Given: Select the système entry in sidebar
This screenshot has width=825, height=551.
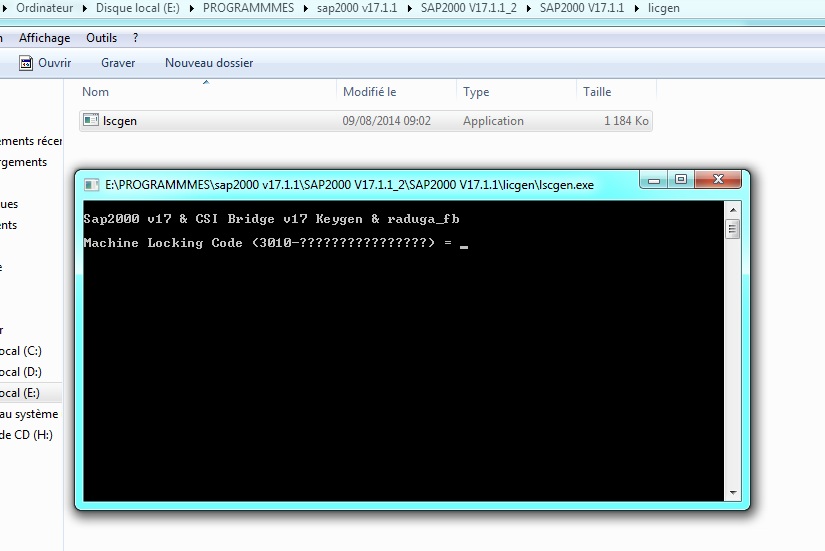Looking at the screenshot, I should point(29,414).
